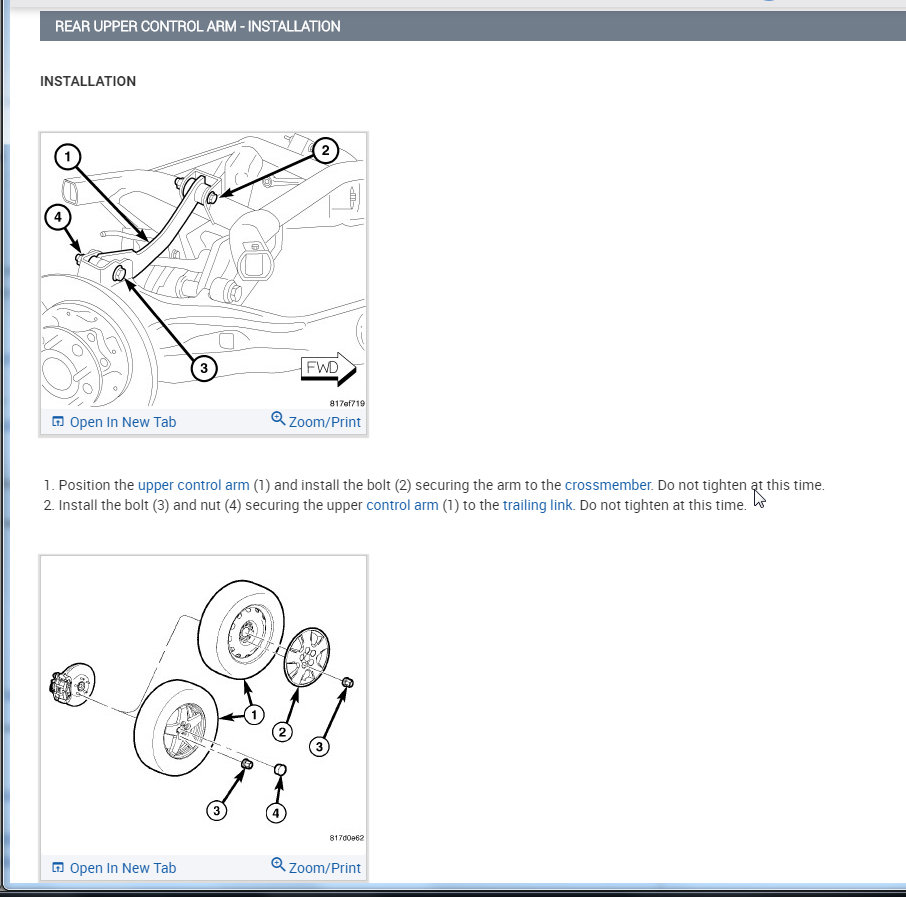Click magnifier icon on wheel diagram
The width and height of the screenshot is (906, 897).
pyautogui.click(x=278, y=864)
